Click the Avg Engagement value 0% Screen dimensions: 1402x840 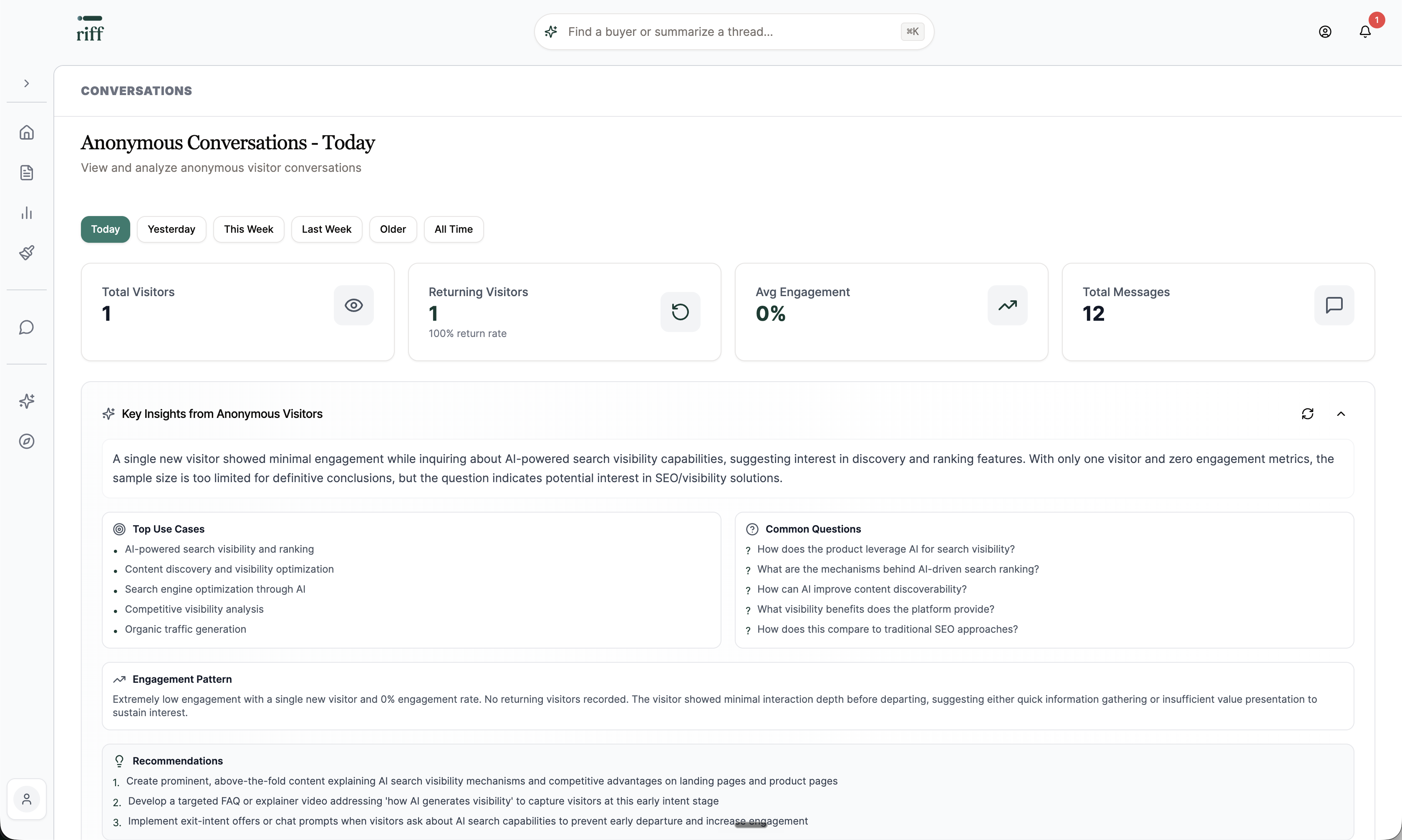click(771, 314)
